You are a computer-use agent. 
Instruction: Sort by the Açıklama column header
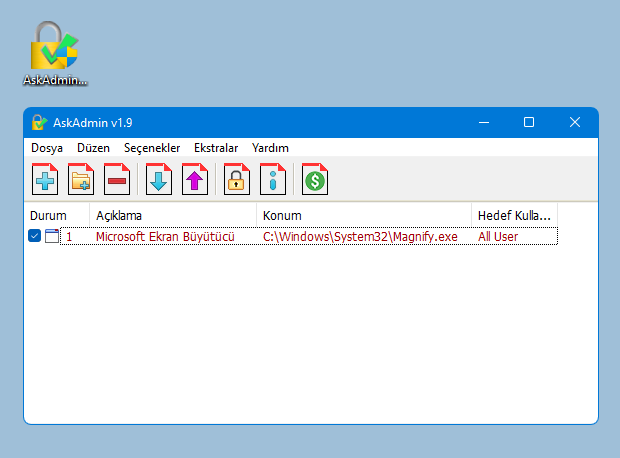tap(173, 216)
